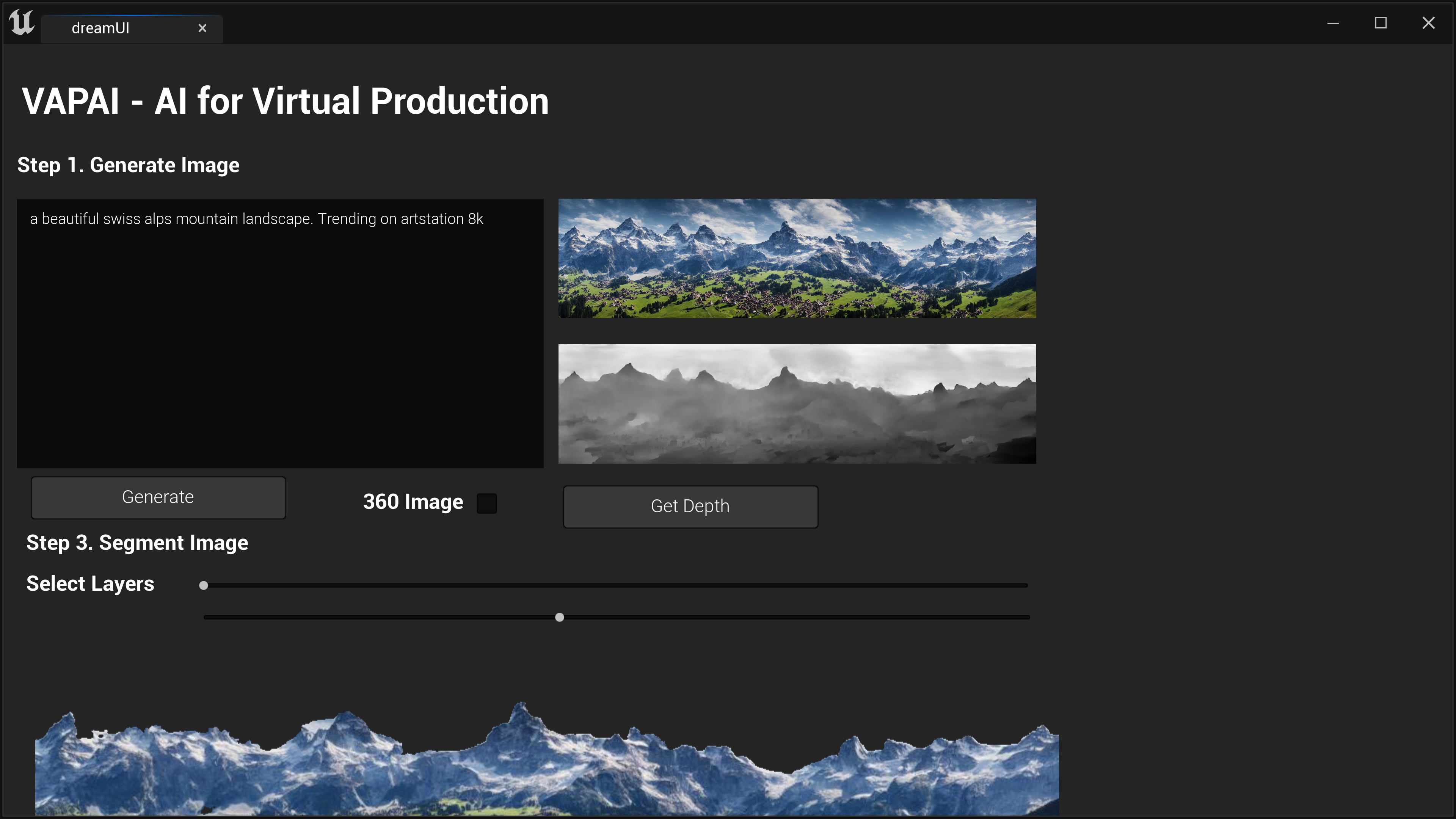The height and width of the screenshot is (819, 1456).
Task: Click the second layer slider handle
Action: click(x=560, y=617)
